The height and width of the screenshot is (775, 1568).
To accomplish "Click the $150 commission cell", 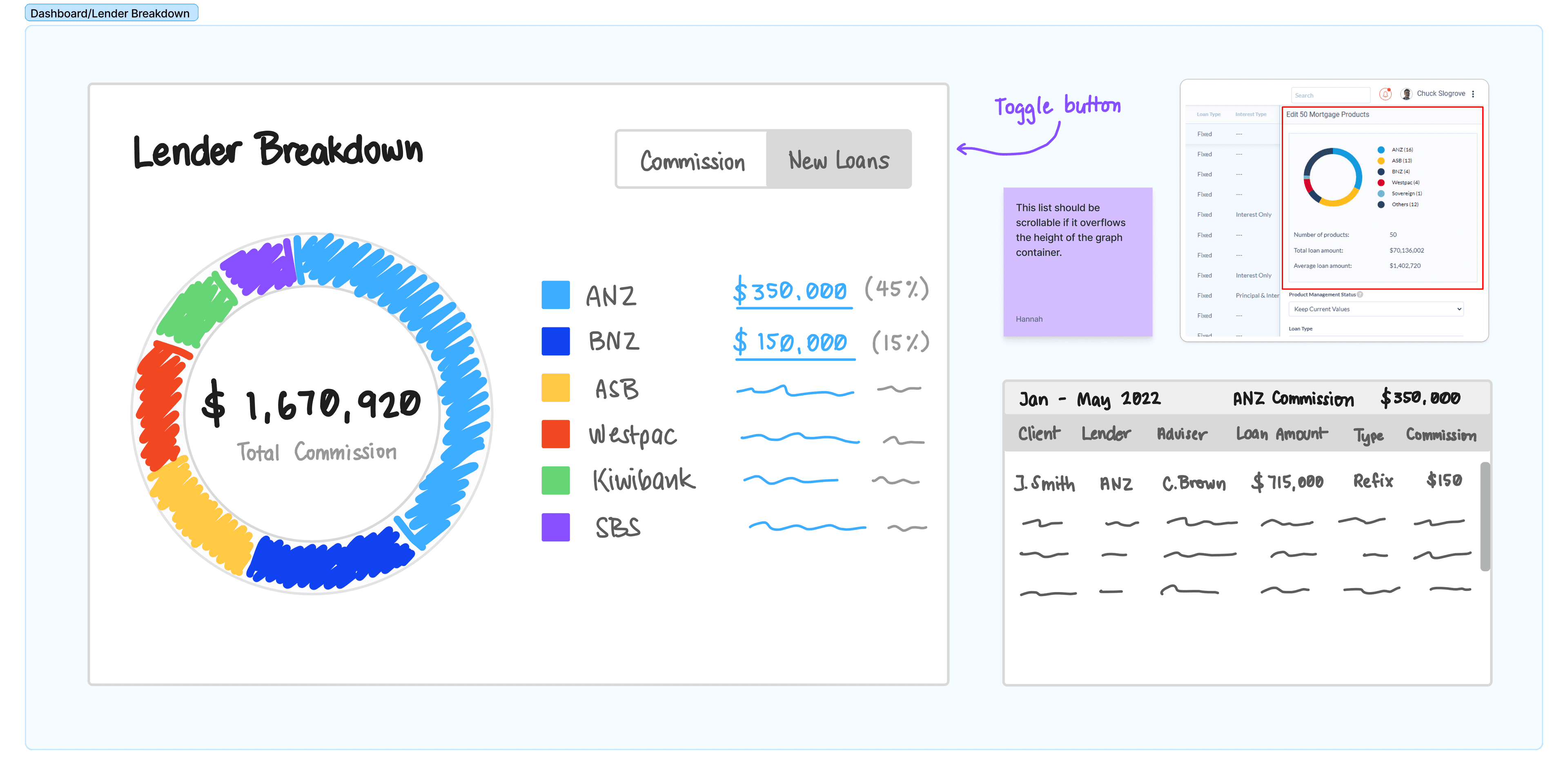I will click(x=1444, y=480).
